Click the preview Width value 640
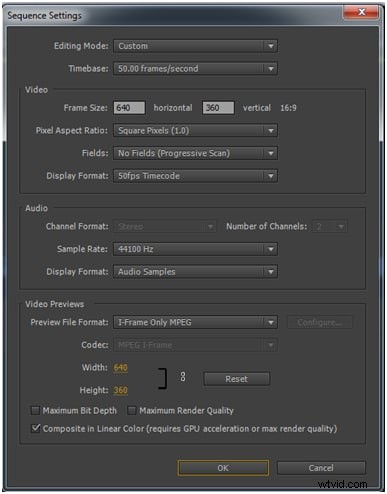The image size is (387, 494). (x=120, y=368)
